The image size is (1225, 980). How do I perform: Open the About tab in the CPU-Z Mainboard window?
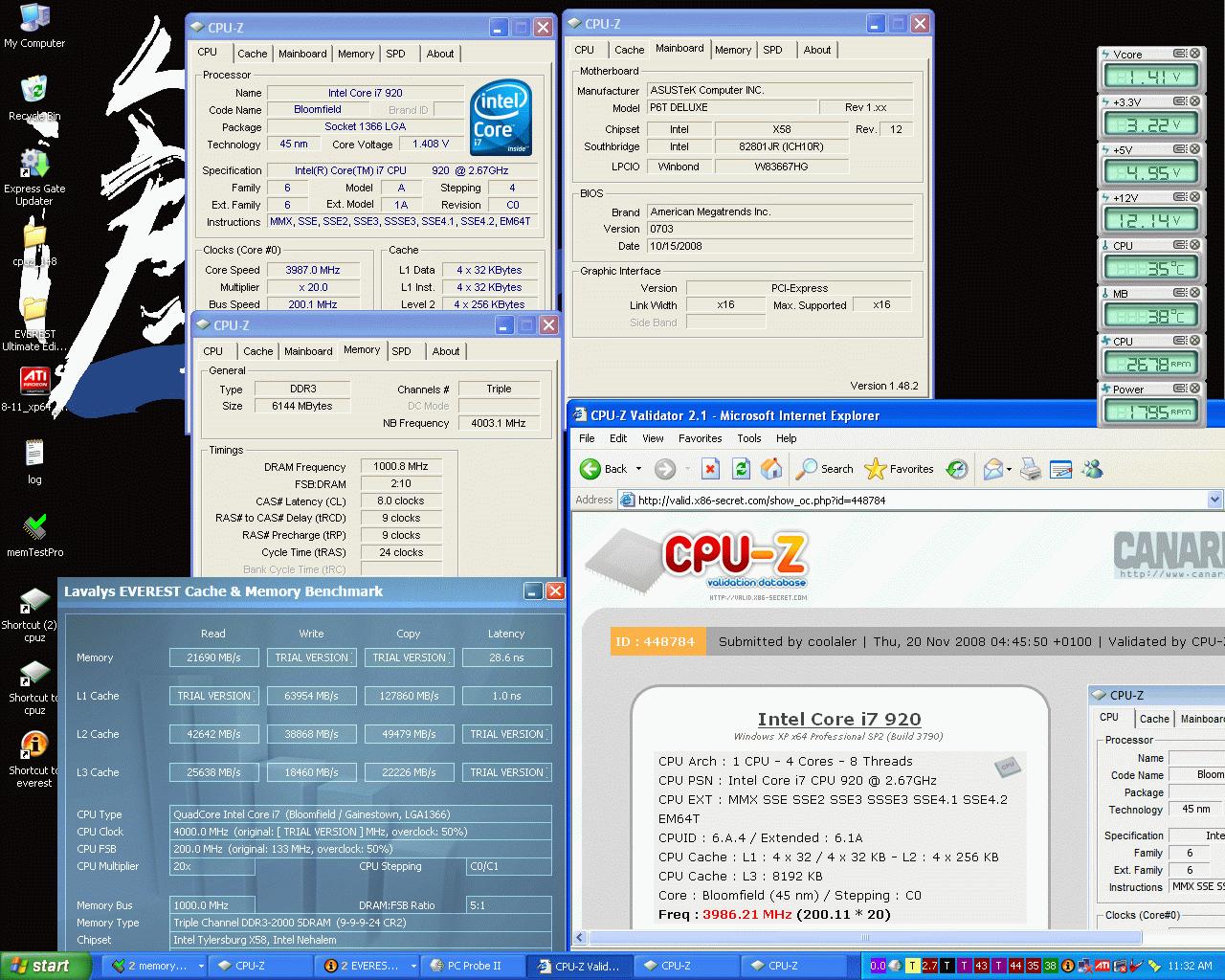(817, 50)
